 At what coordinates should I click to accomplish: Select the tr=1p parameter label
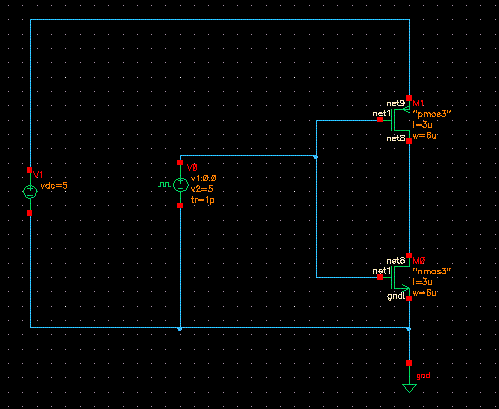coord(203,200)
